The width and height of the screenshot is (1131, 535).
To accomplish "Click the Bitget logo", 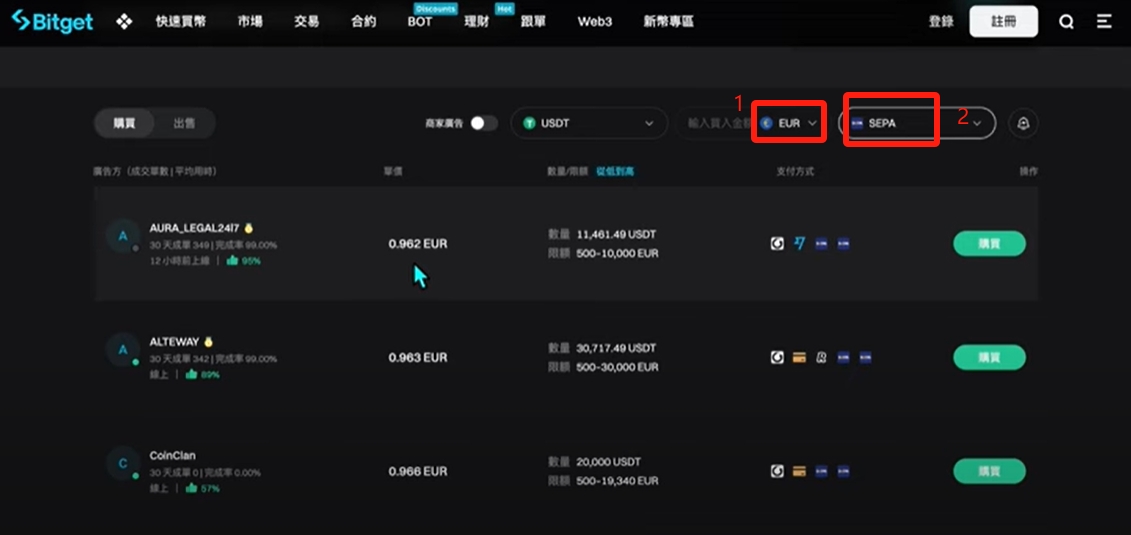I will [52, 22].
